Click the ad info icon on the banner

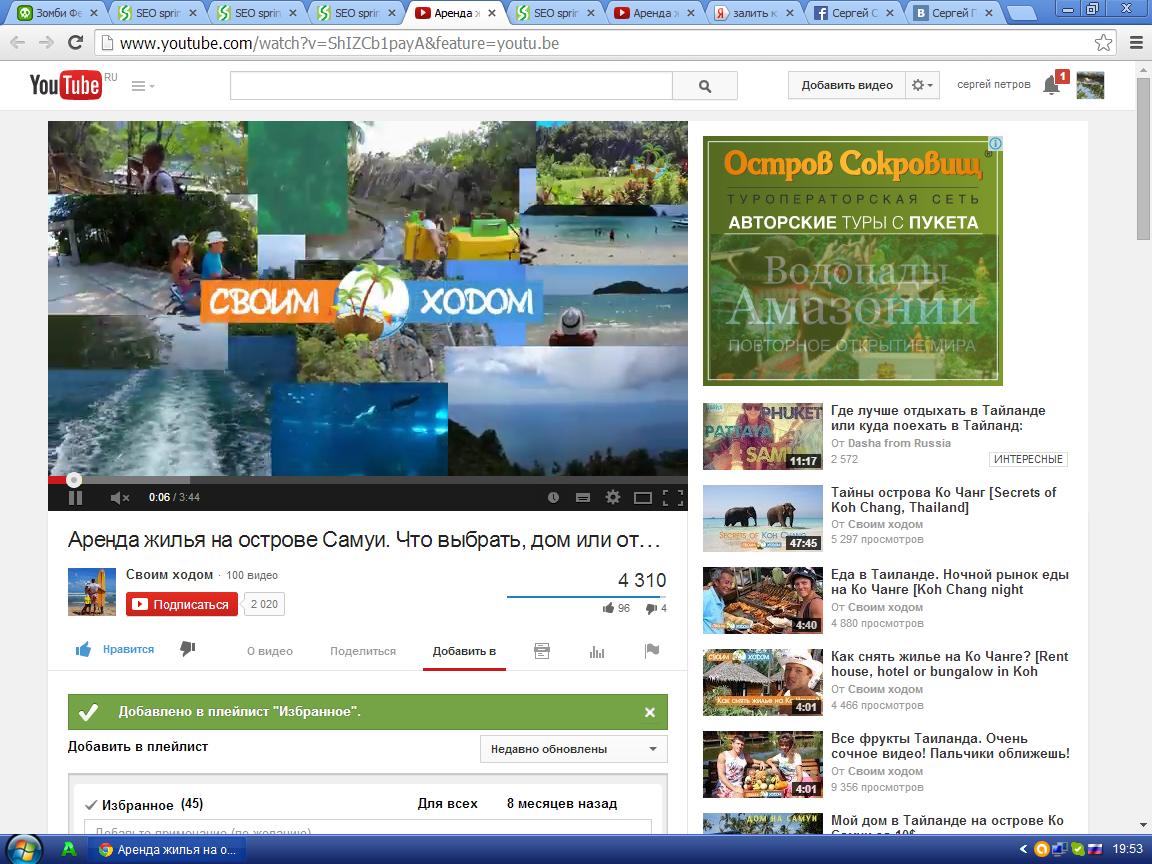995,143
